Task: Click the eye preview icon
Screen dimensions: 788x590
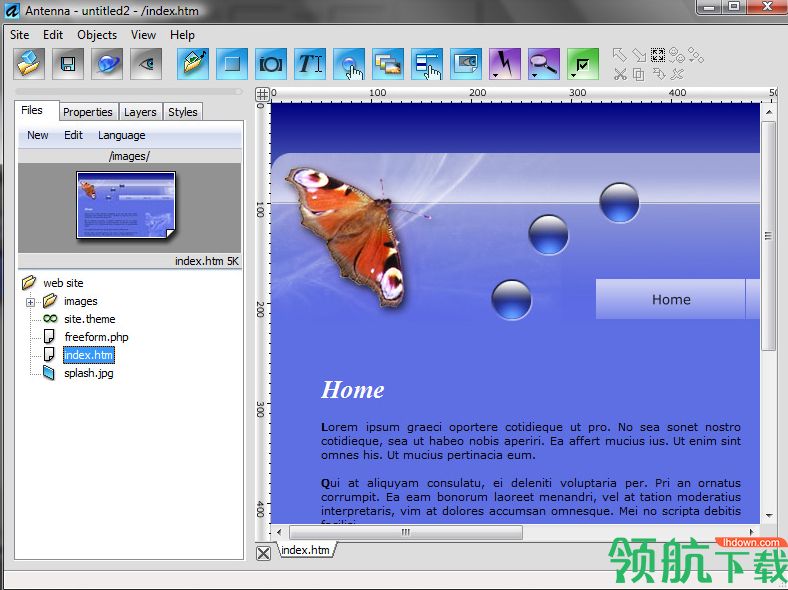Action: pos(146,64)
